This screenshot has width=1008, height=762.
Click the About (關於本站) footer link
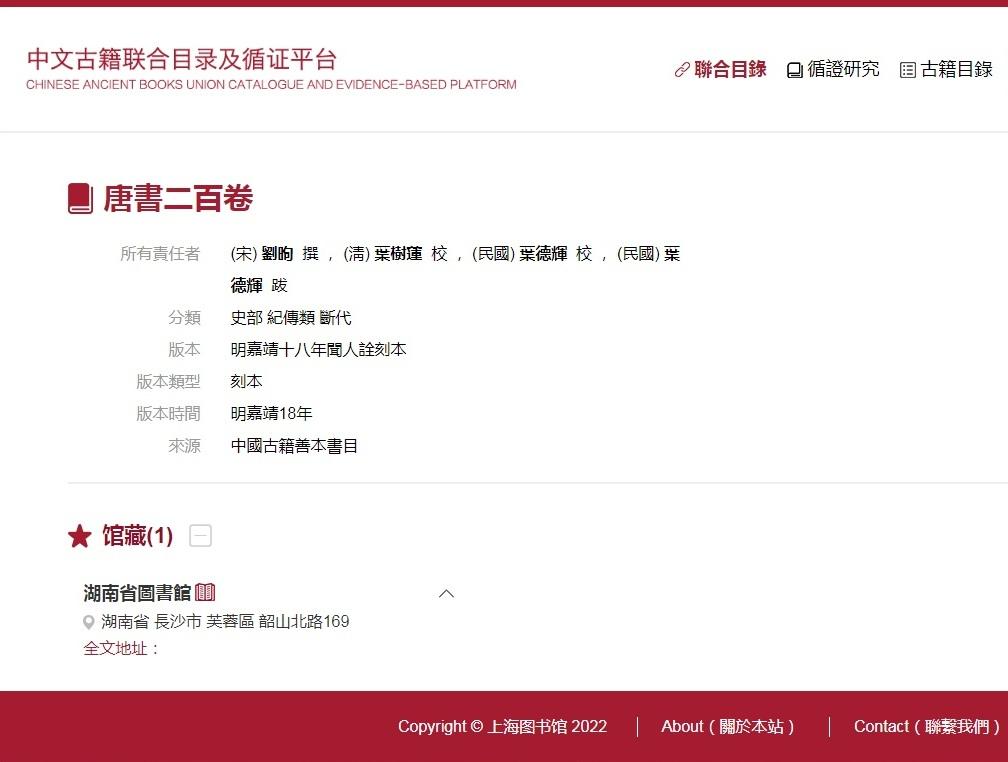(x=727, y=727)
